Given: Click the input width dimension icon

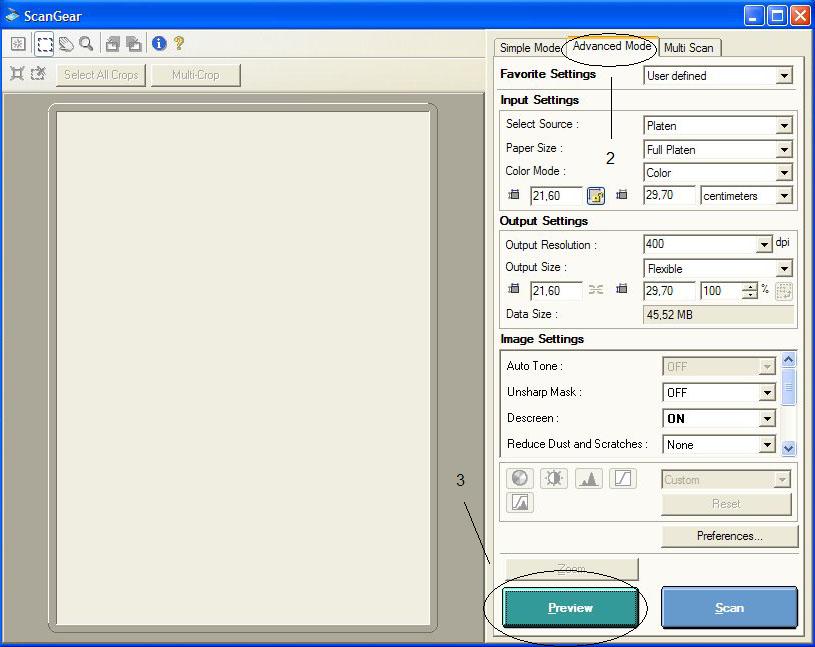Looking at the screenshot, I should click(x=514, y=195).
